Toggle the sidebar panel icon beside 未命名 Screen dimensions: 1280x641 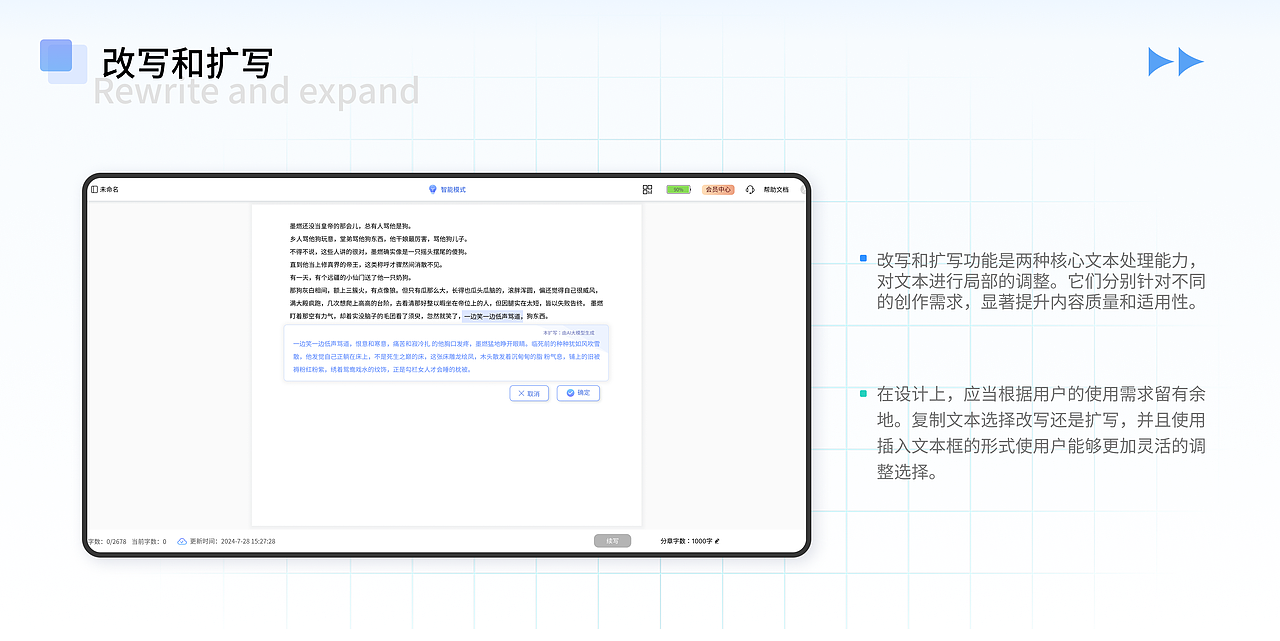[94, 189]
